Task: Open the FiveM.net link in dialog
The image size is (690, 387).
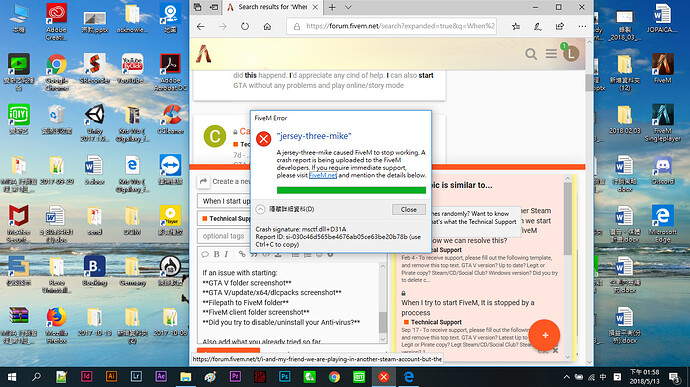Action: (323, 175)
